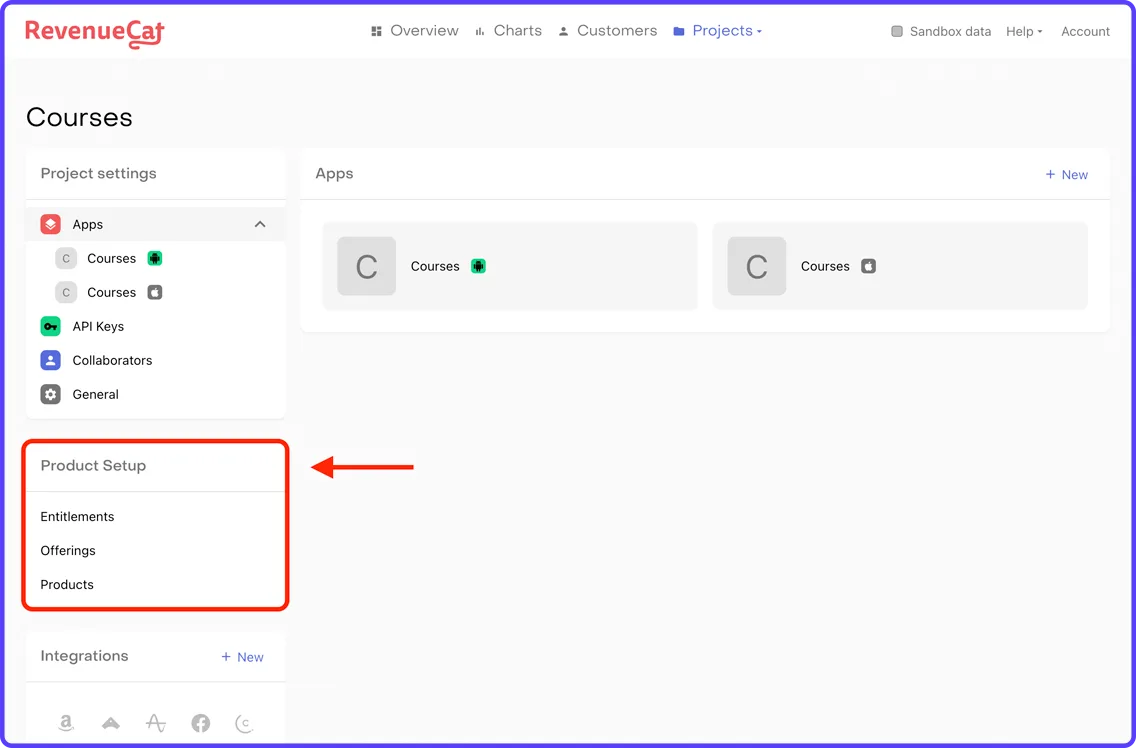Click the Courses page title
Image resolution: width=1136 pixels, height=748 pixels.
(x=80, y=117)
